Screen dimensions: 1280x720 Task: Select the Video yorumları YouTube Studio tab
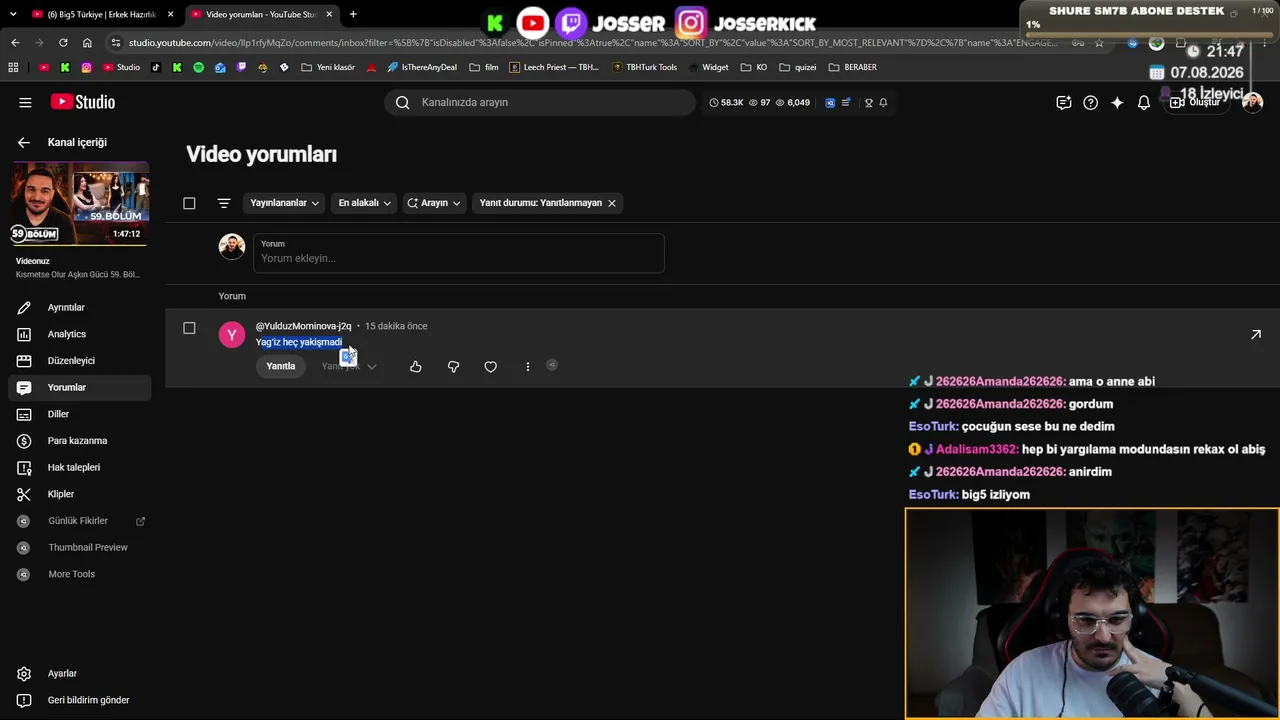click(x=262, y=14)
